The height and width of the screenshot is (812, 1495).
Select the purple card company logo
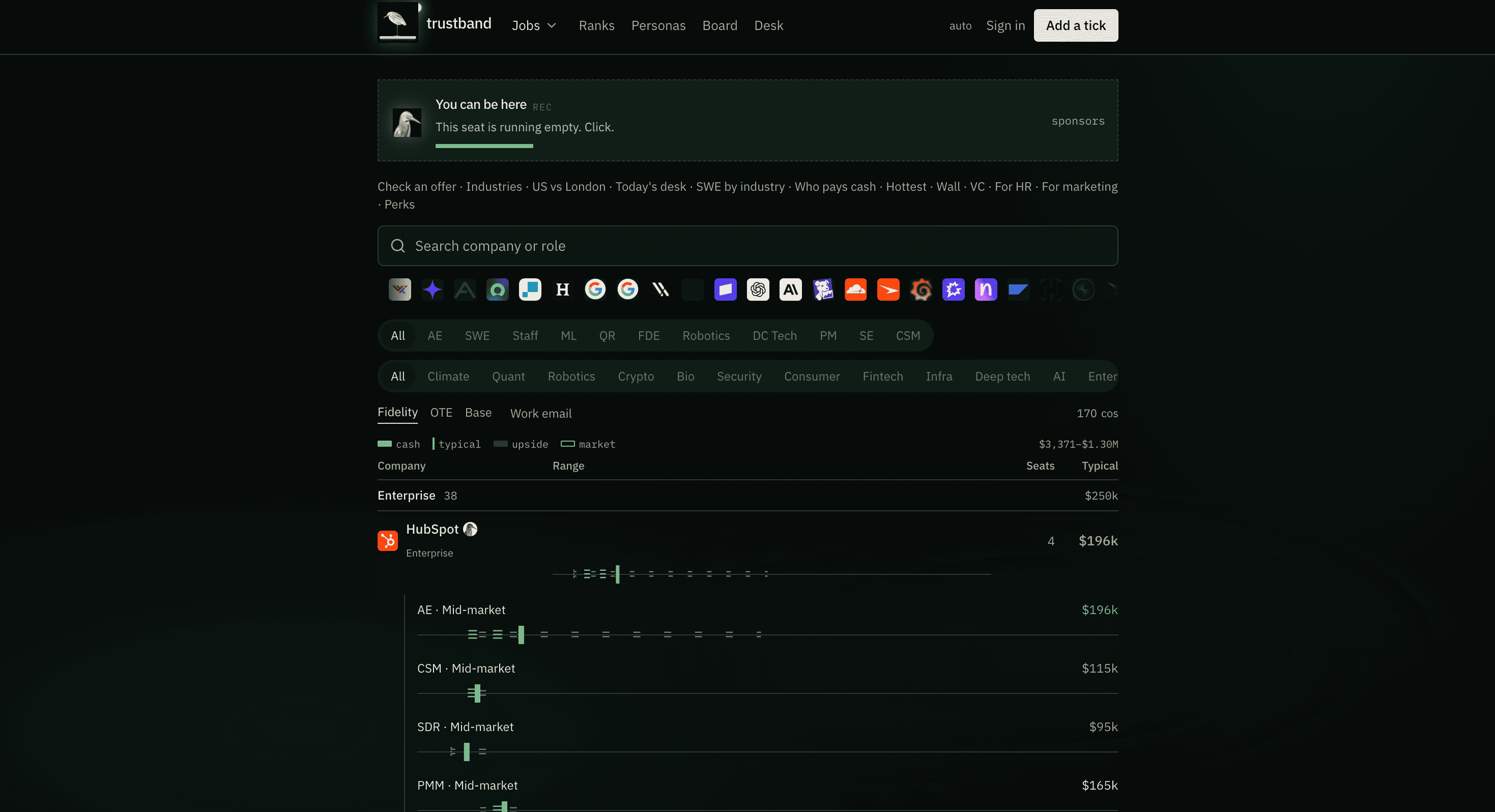click(x=726, y=289)
